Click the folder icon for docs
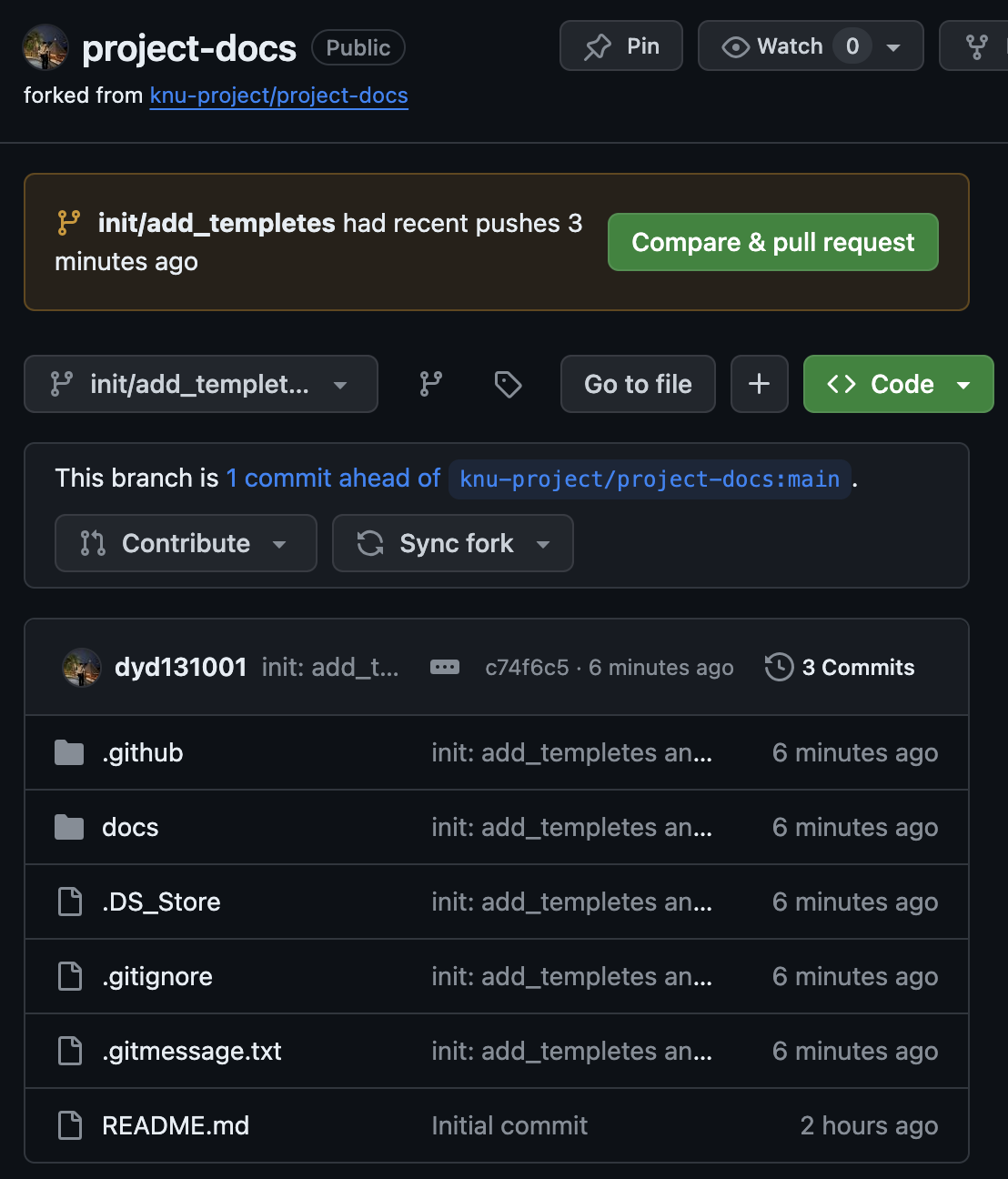 [x=69, y=827]
